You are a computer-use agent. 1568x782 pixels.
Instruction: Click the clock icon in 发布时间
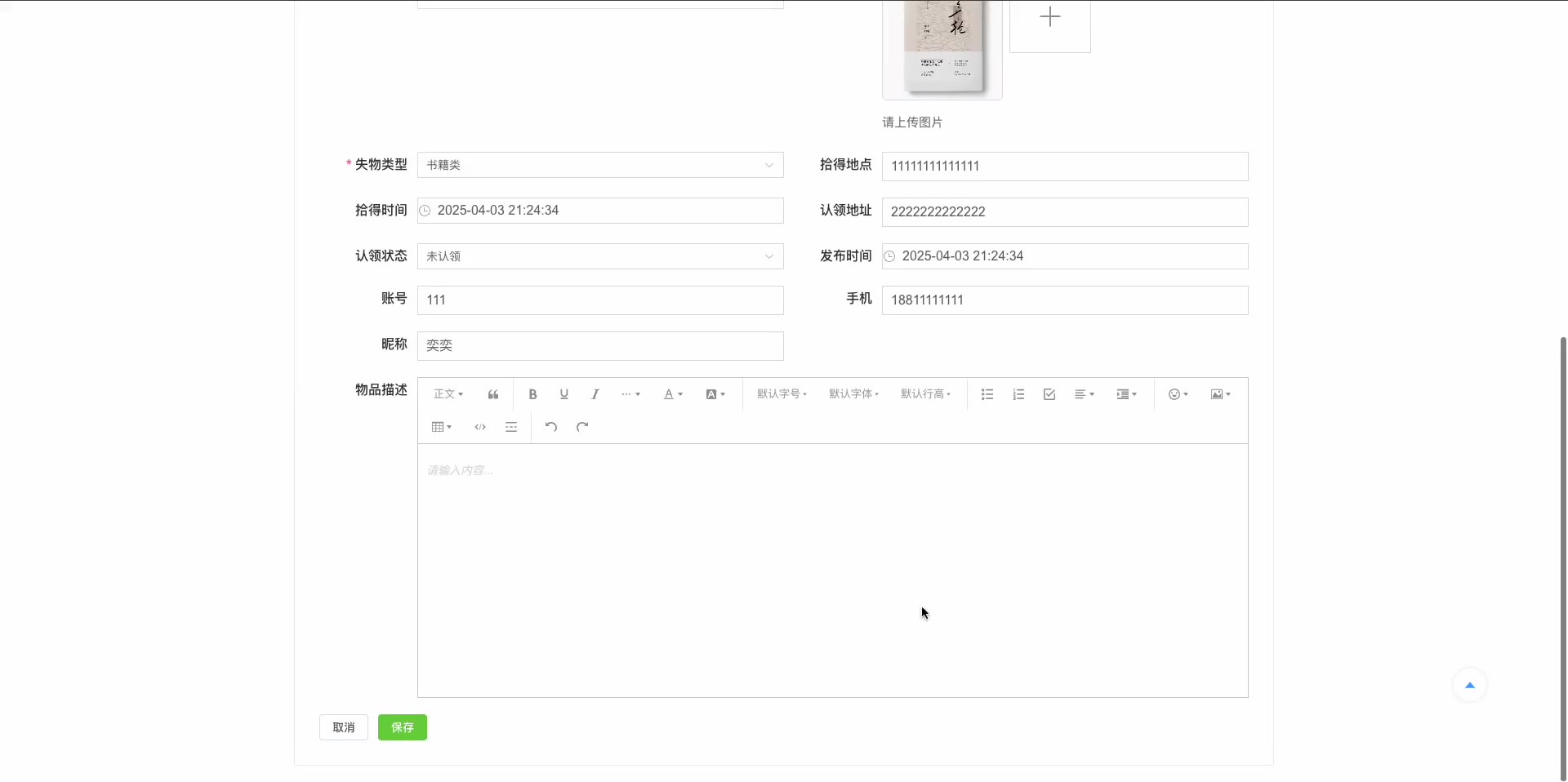[889, 256]
